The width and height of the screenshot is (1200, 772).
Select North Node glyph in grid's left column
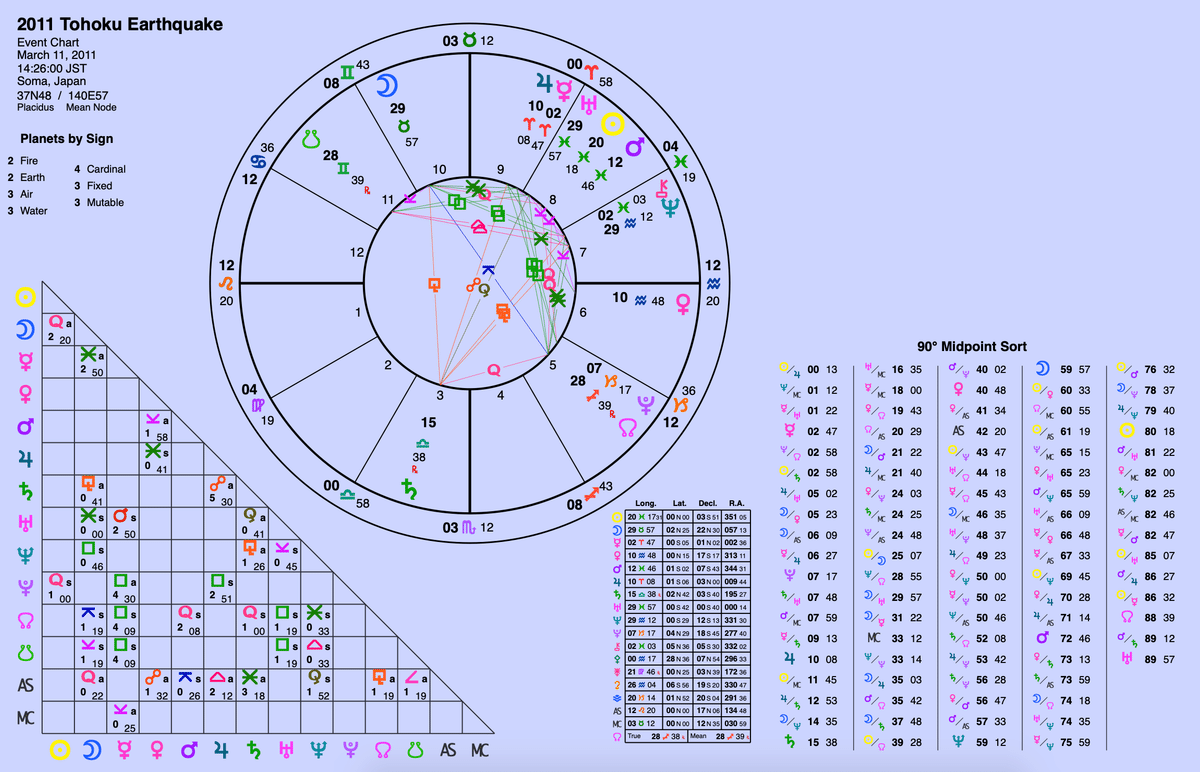[26, 620]
